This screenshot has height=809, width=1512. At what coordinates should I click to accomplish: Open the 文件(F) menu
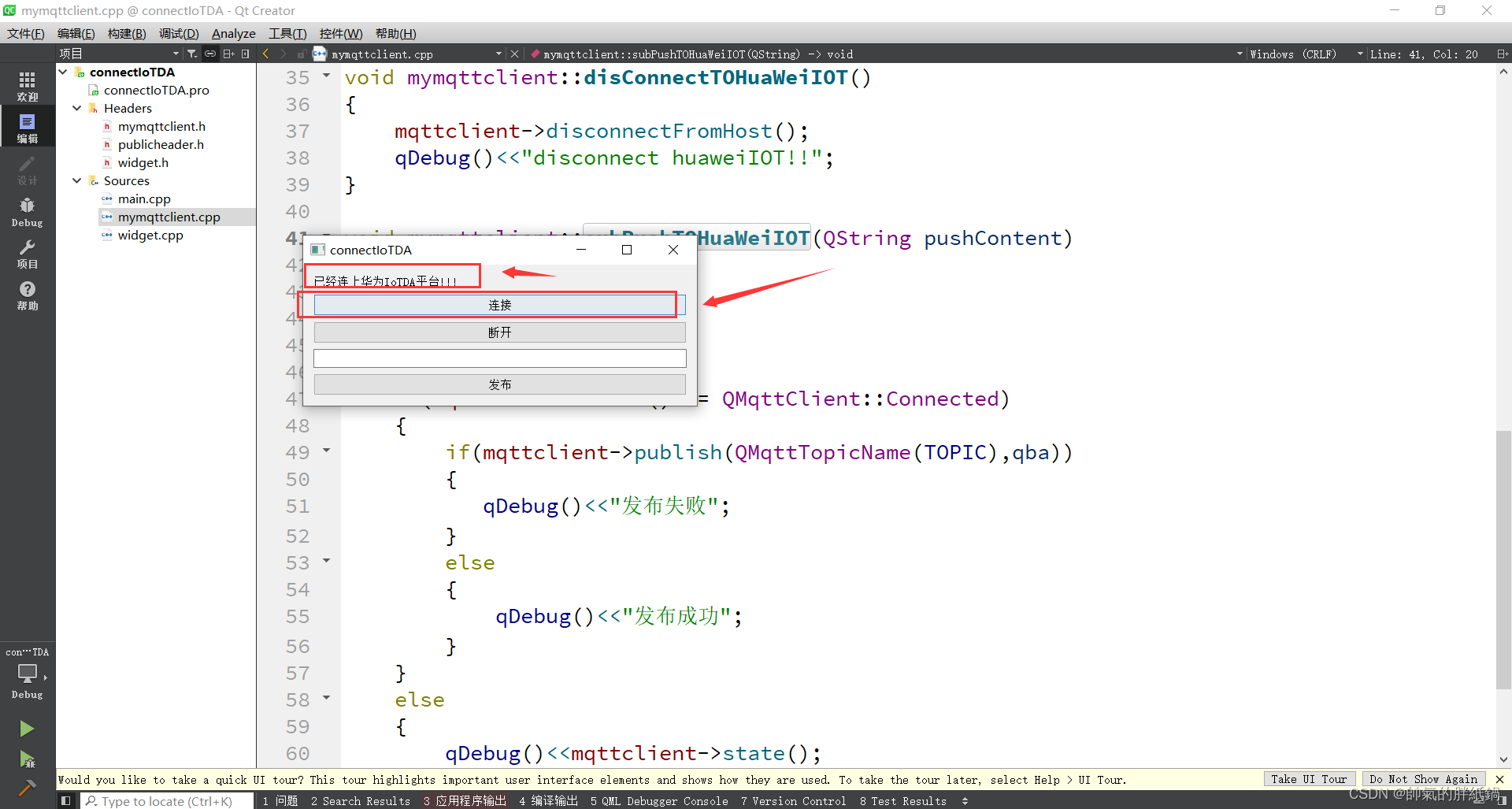25,33
